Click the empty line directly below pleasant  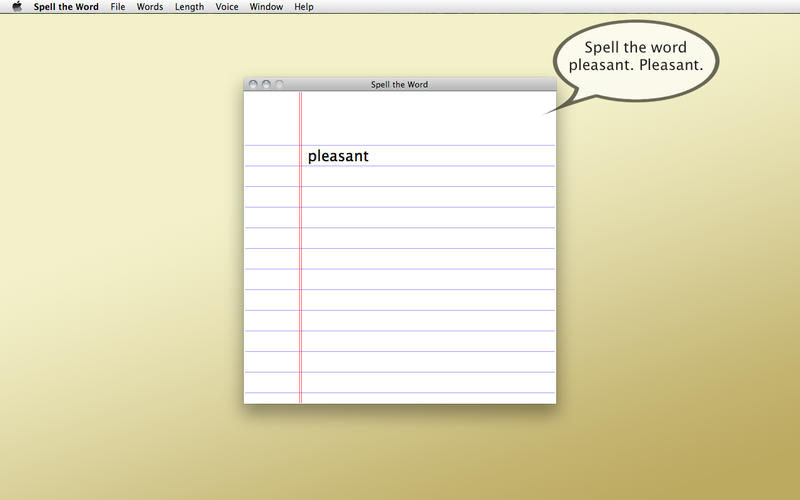click(428, 177)
